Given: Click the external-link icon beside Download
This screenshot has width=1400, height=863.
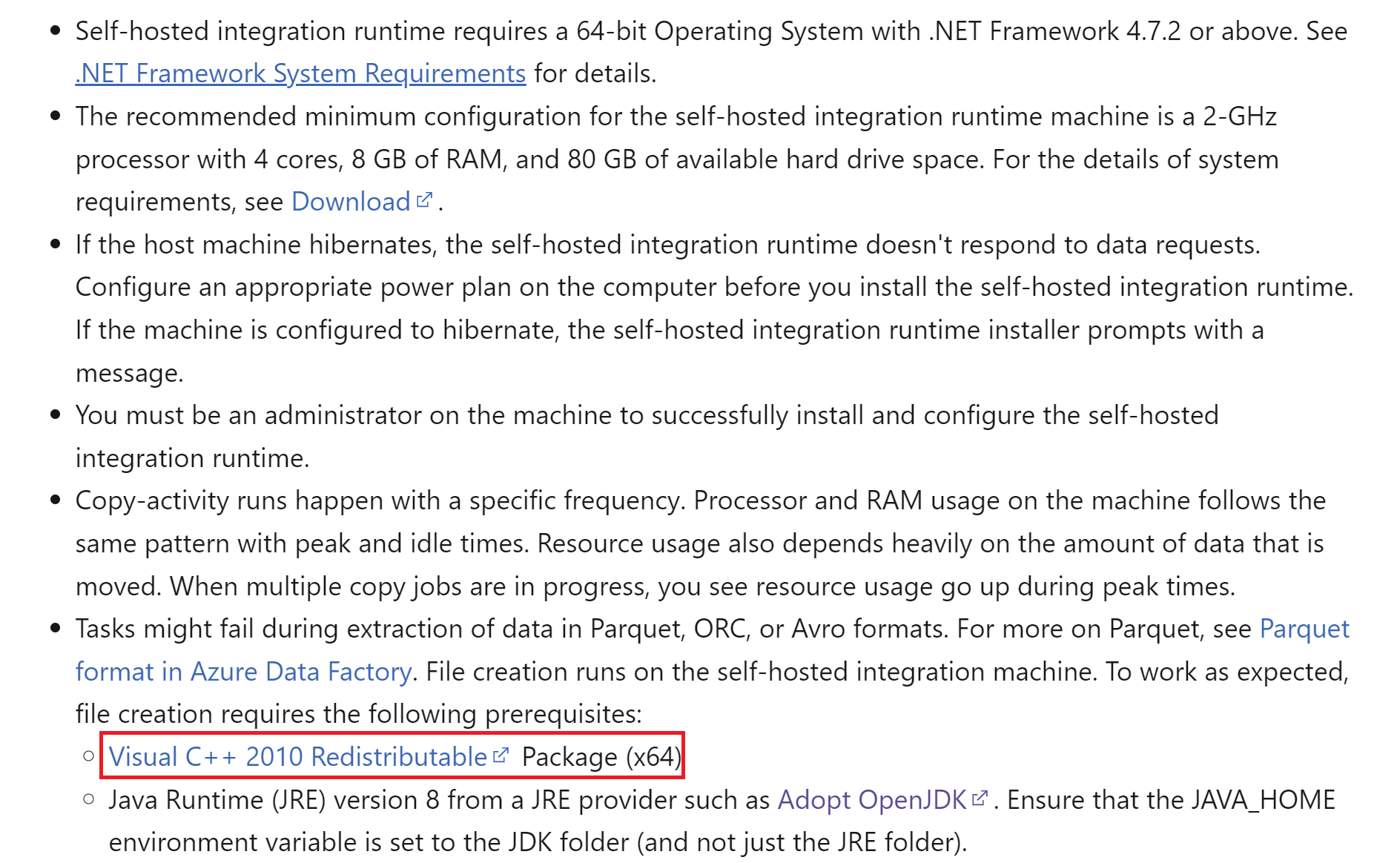Looking at the screenshot, I should (424, 200).
